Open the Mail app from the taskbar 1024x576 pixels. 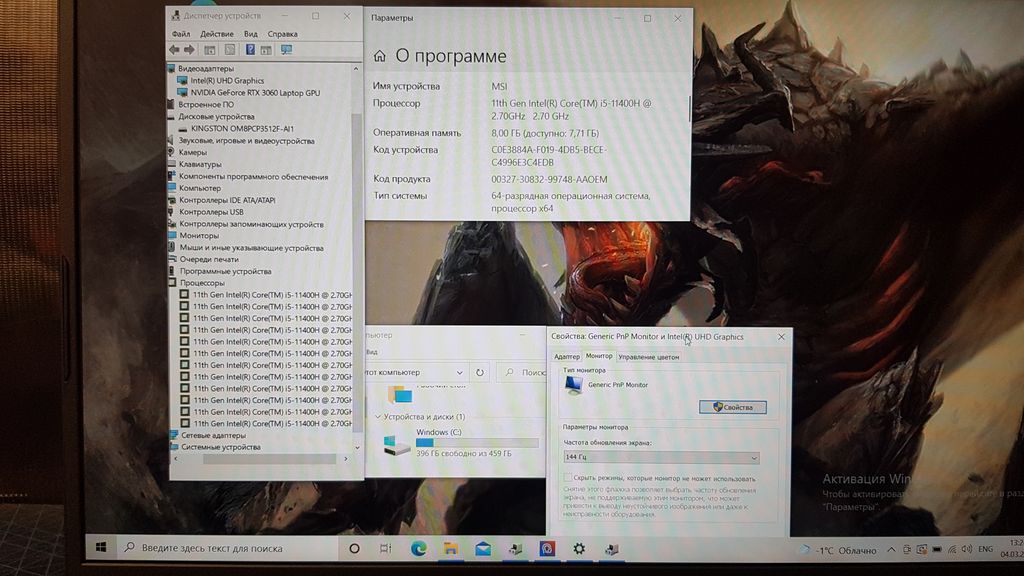tap(482, 549)
